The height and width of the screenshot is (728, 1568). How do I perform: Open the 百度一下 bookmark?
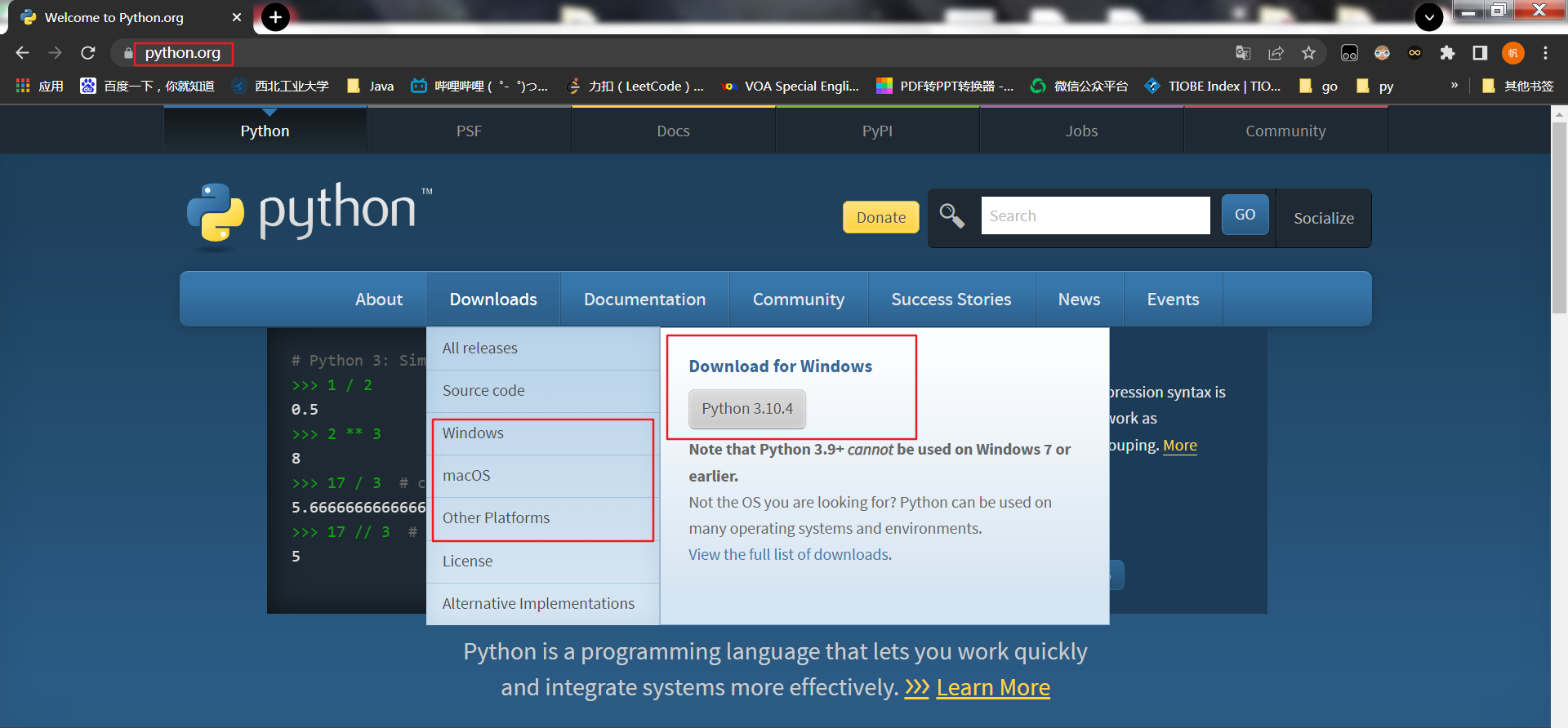148,86
